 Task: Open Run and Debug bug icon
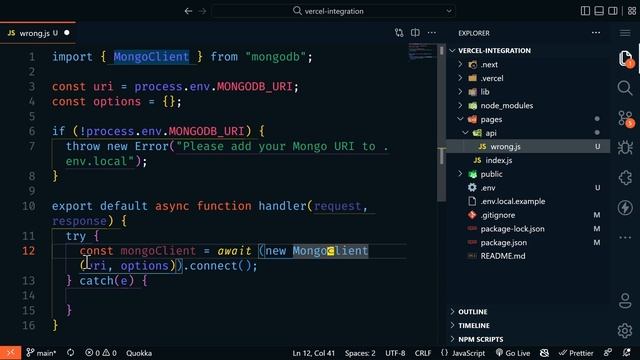click(x=625, y=147)
